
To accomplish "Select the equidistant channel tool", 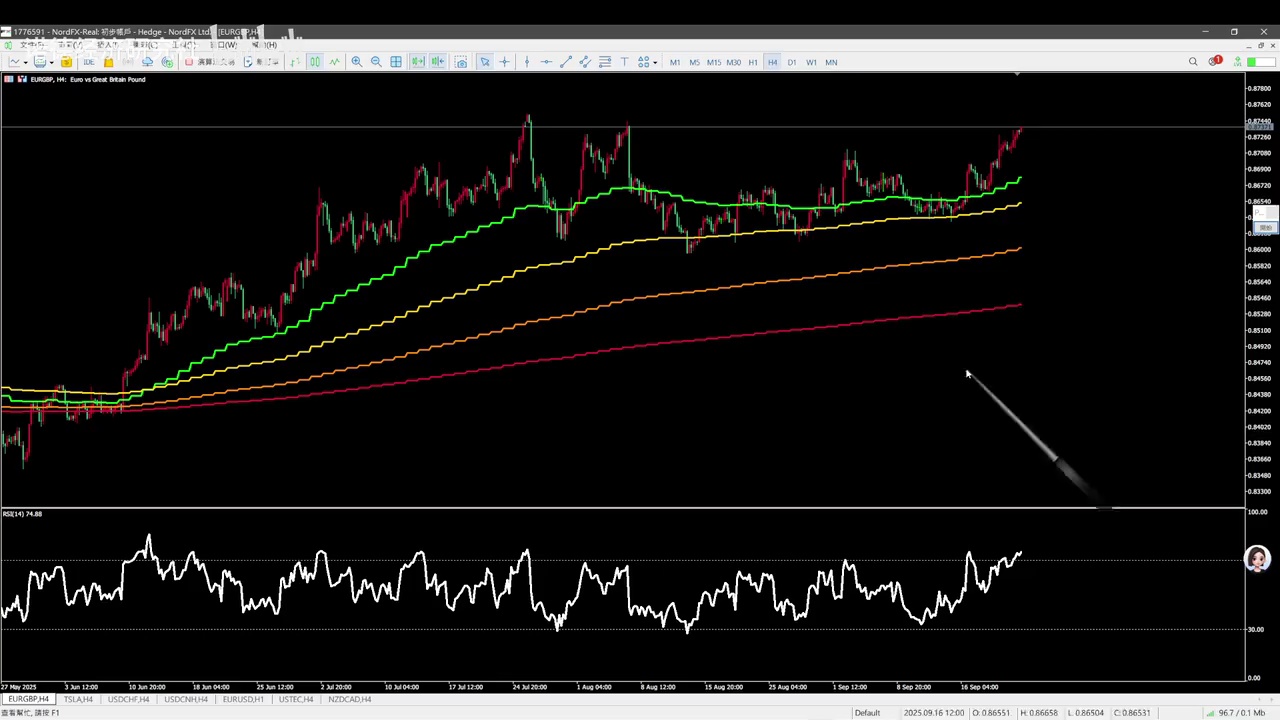I will tap(585, 62).
